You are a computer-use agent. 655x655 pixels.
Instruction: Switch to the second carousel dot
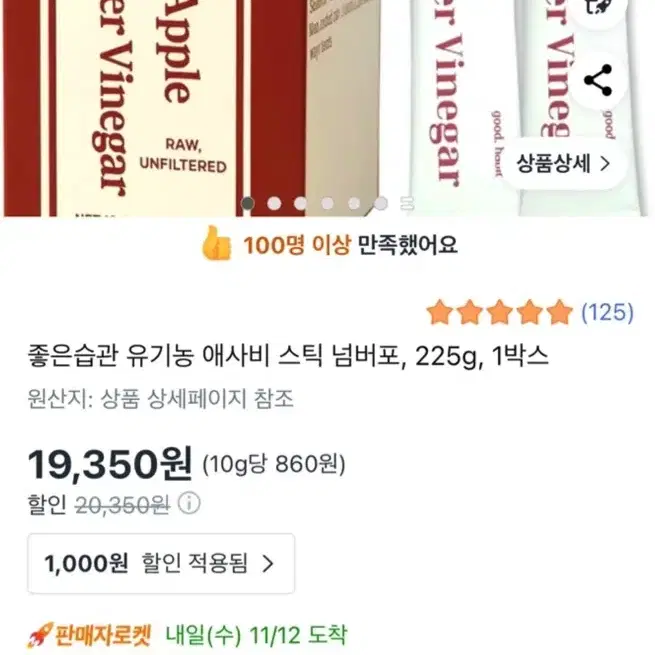(x=274, y=203)
